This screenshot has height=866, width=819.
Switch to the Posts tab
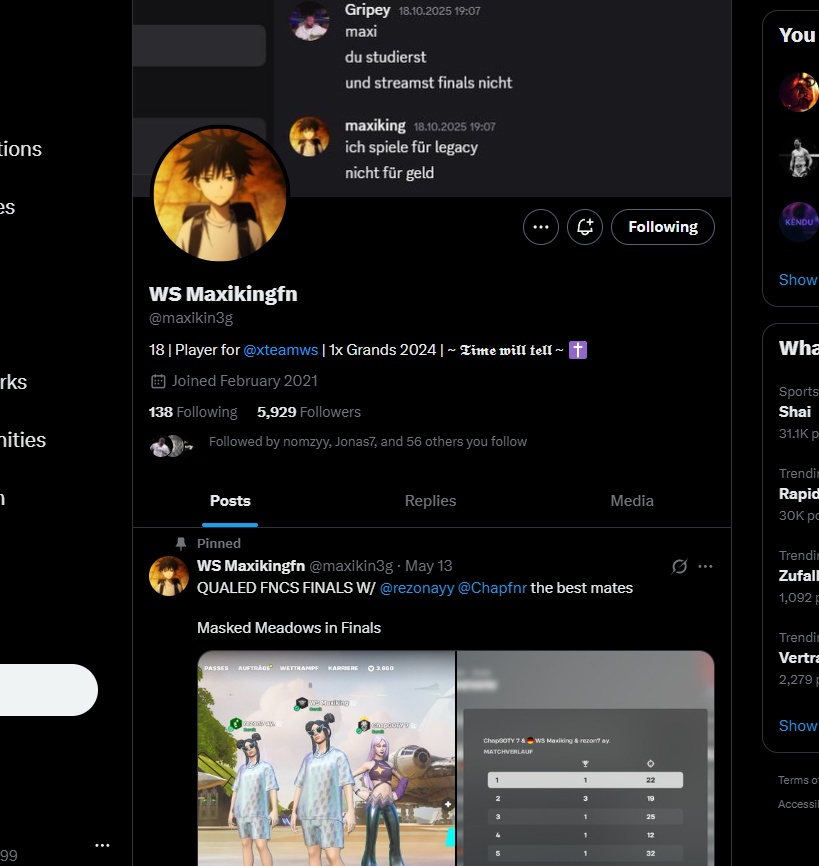230,501
